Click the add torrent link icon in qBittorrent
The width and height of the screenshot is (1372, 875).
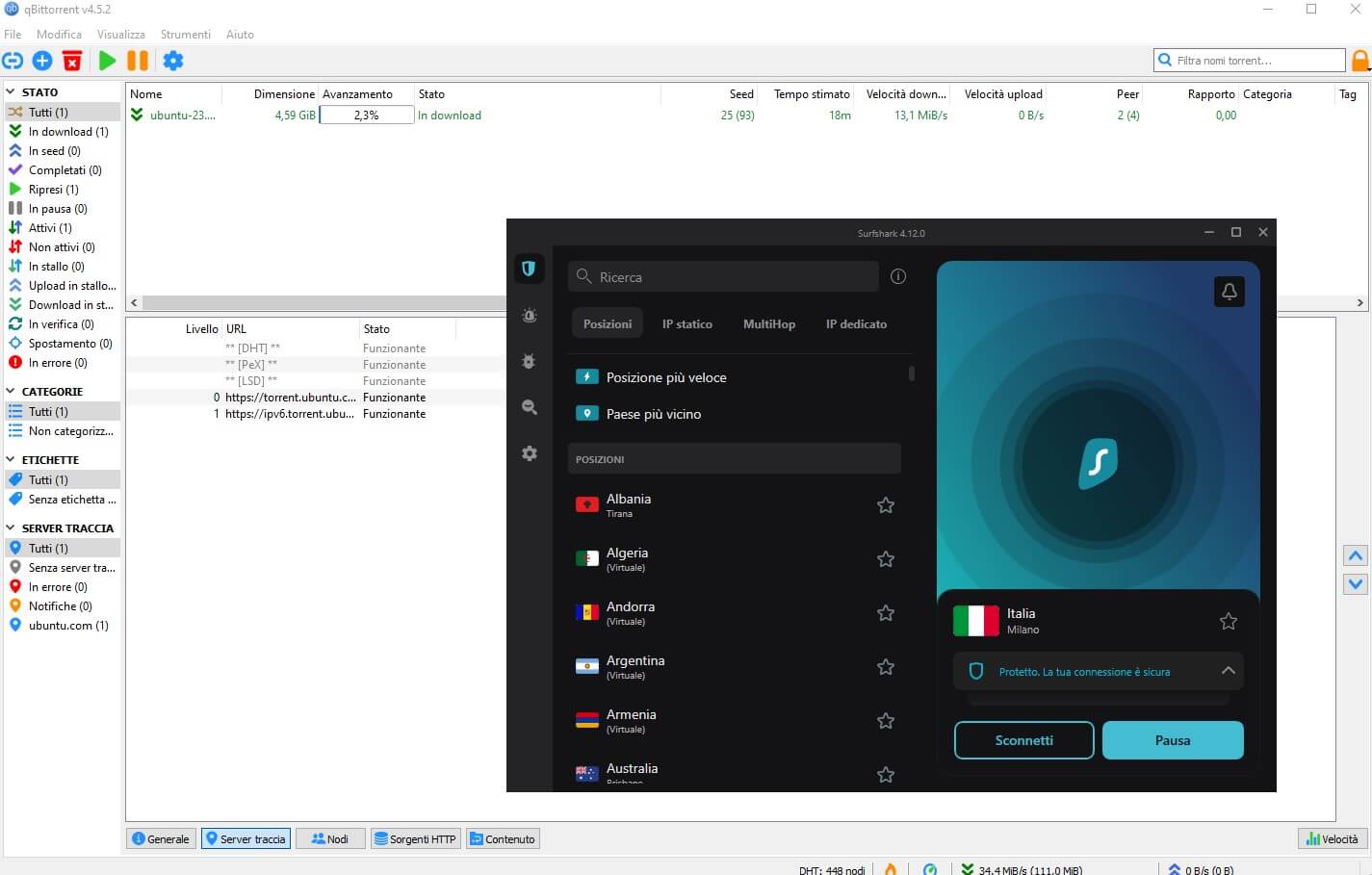click(13, 61)
